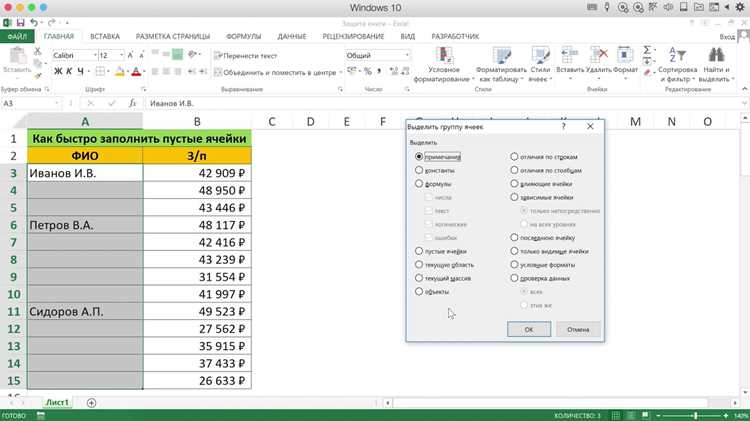Click the formula bar showing Иванов И.В.
This screenshot has width=750, height=421.
point(442,103)
